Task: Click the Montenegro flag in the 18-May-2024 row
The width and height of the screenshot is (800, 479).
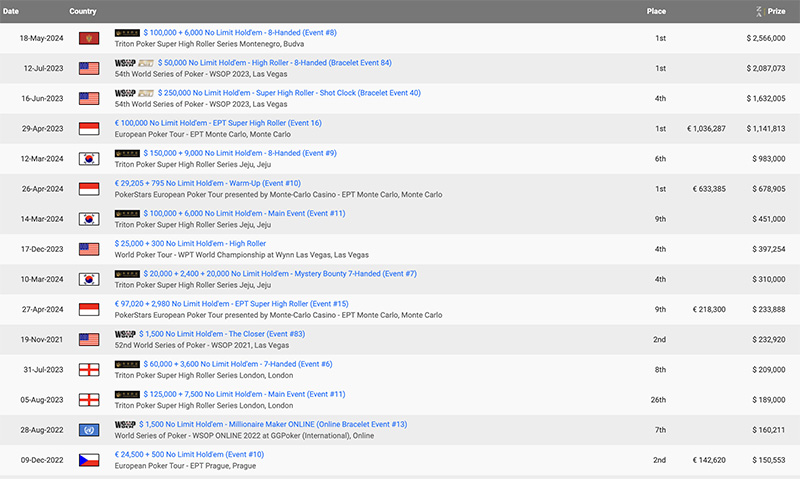Action: click(88, 38)
